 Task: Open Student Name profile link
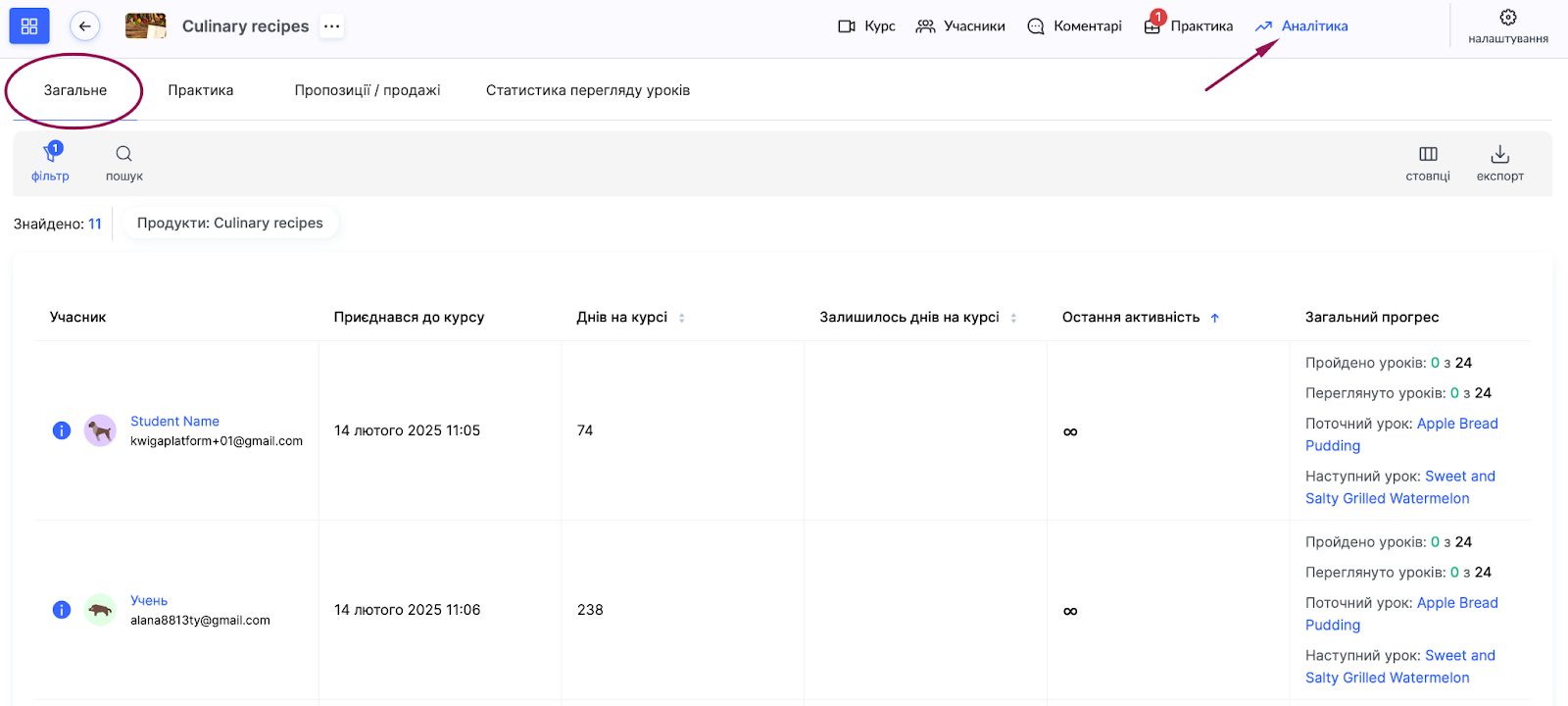coord(174,422)
